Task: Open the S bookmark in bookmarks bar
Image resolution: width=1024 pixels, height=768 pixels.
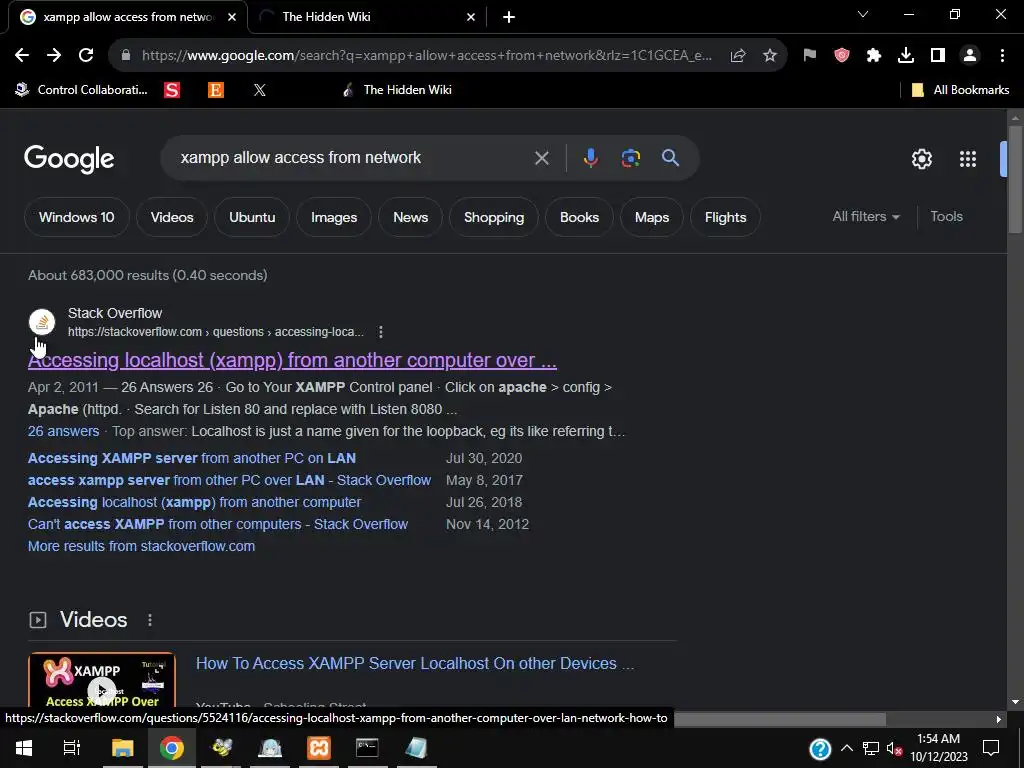Action: [x=172, y=90]
